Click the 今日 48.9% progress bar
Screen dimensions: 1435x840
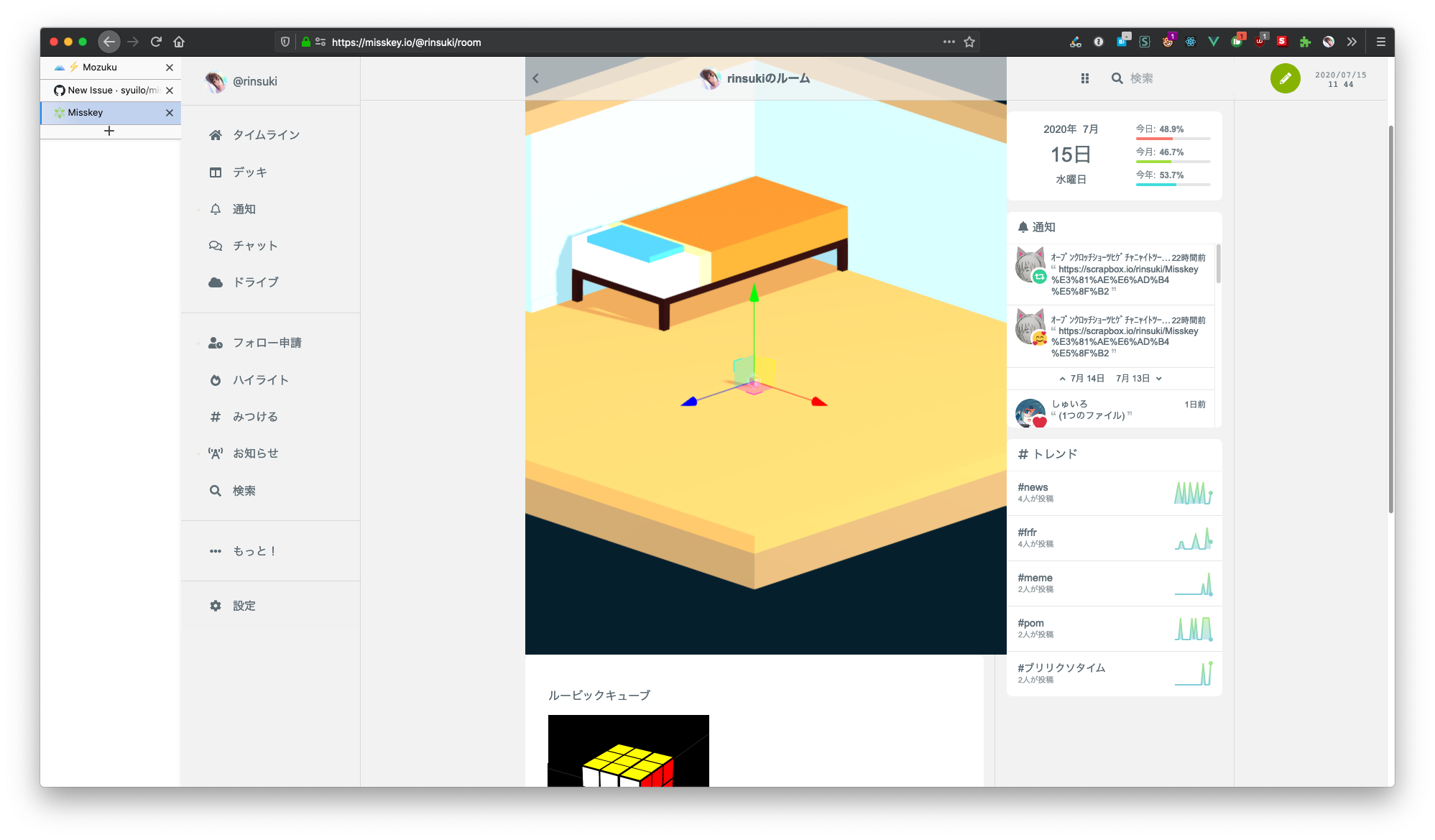pyautogui.click(x=1173, y=137)
